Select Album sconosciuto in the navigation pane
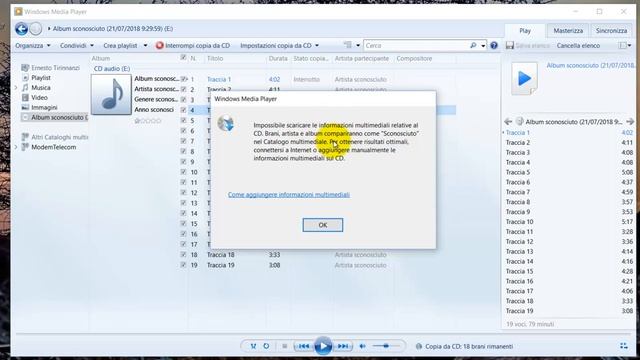This screenshot has width=640, height=360. (55, 118)
